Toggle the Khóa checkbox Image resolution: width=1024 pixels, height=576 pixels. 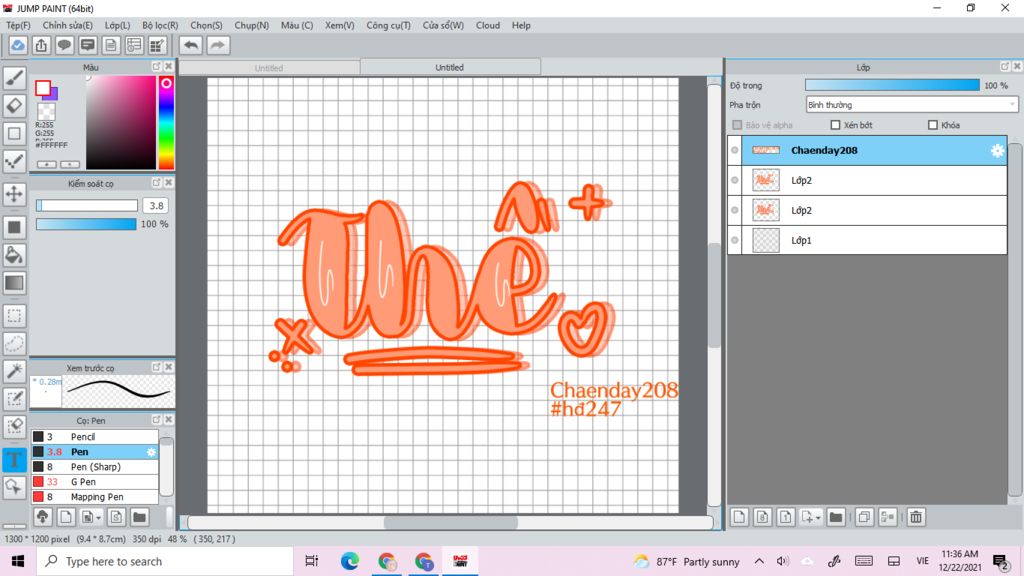point(933,125)
